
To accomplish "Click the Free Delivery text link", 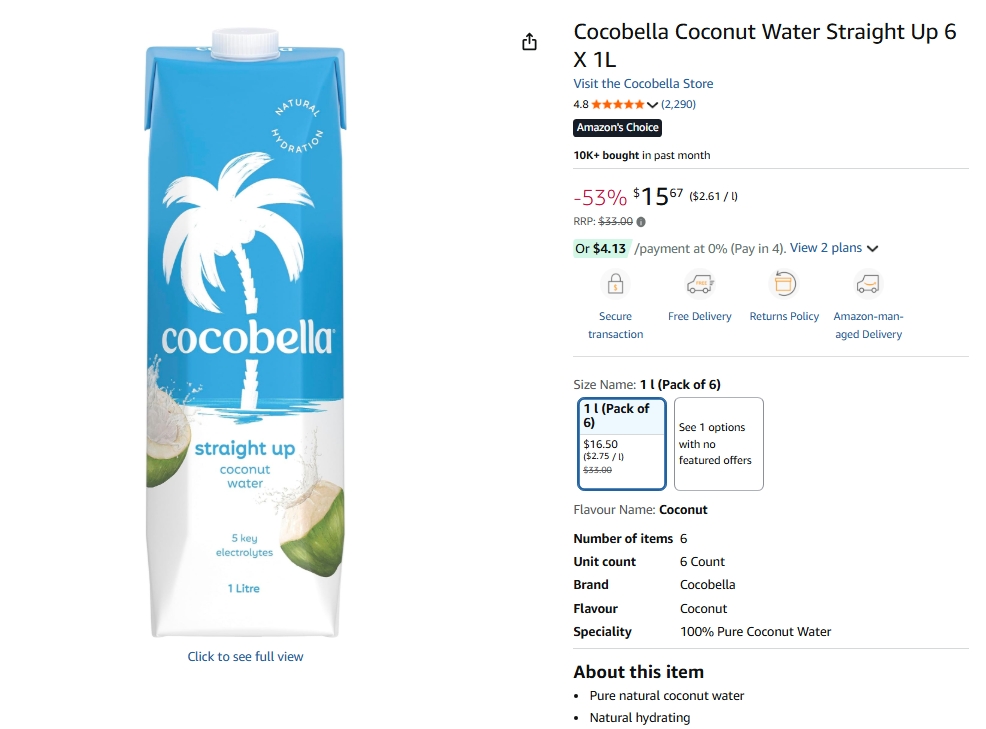I will click(x=699, y=316).
